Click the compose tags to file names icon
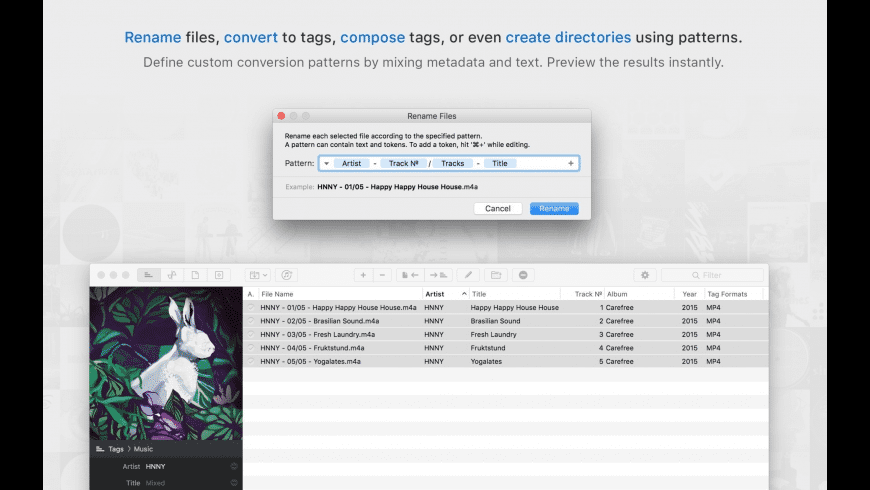870x490 pixels. tap(439, 275)
